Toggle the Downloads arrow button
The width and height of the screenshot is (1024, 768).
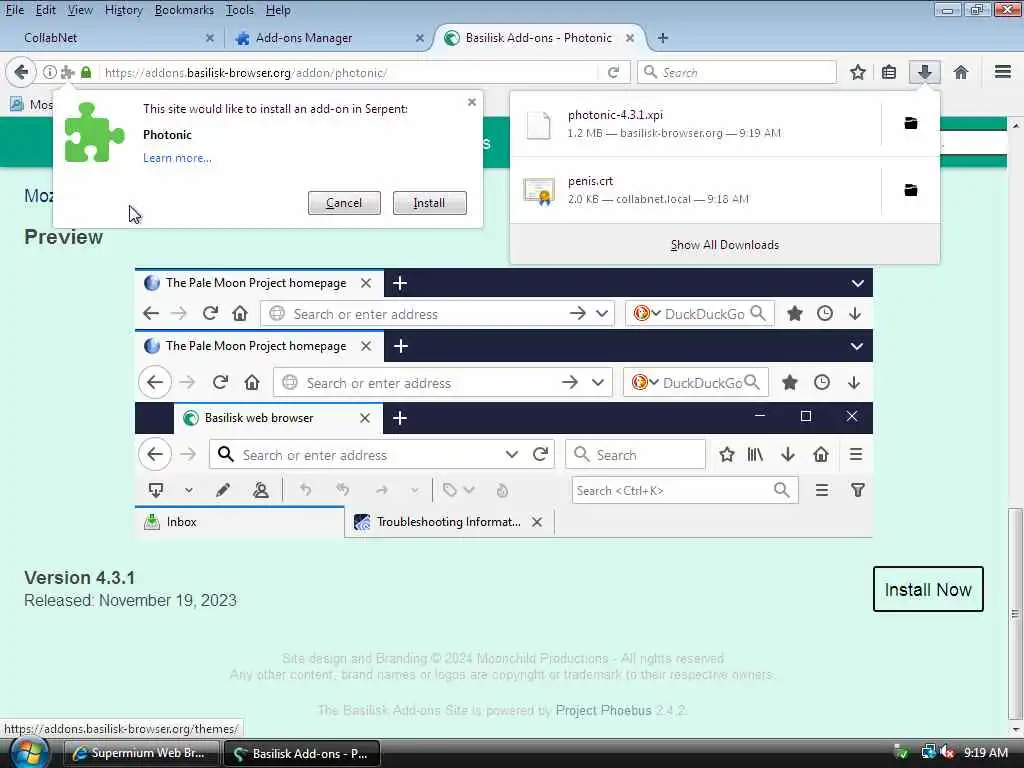[925, 72]
